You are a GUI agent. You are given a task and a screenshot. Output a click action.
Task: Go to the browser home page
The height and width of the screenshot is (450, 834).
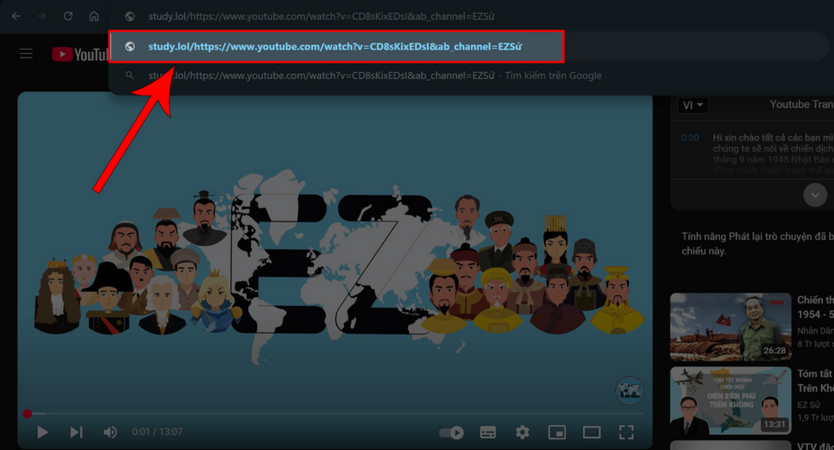point(94,16)
